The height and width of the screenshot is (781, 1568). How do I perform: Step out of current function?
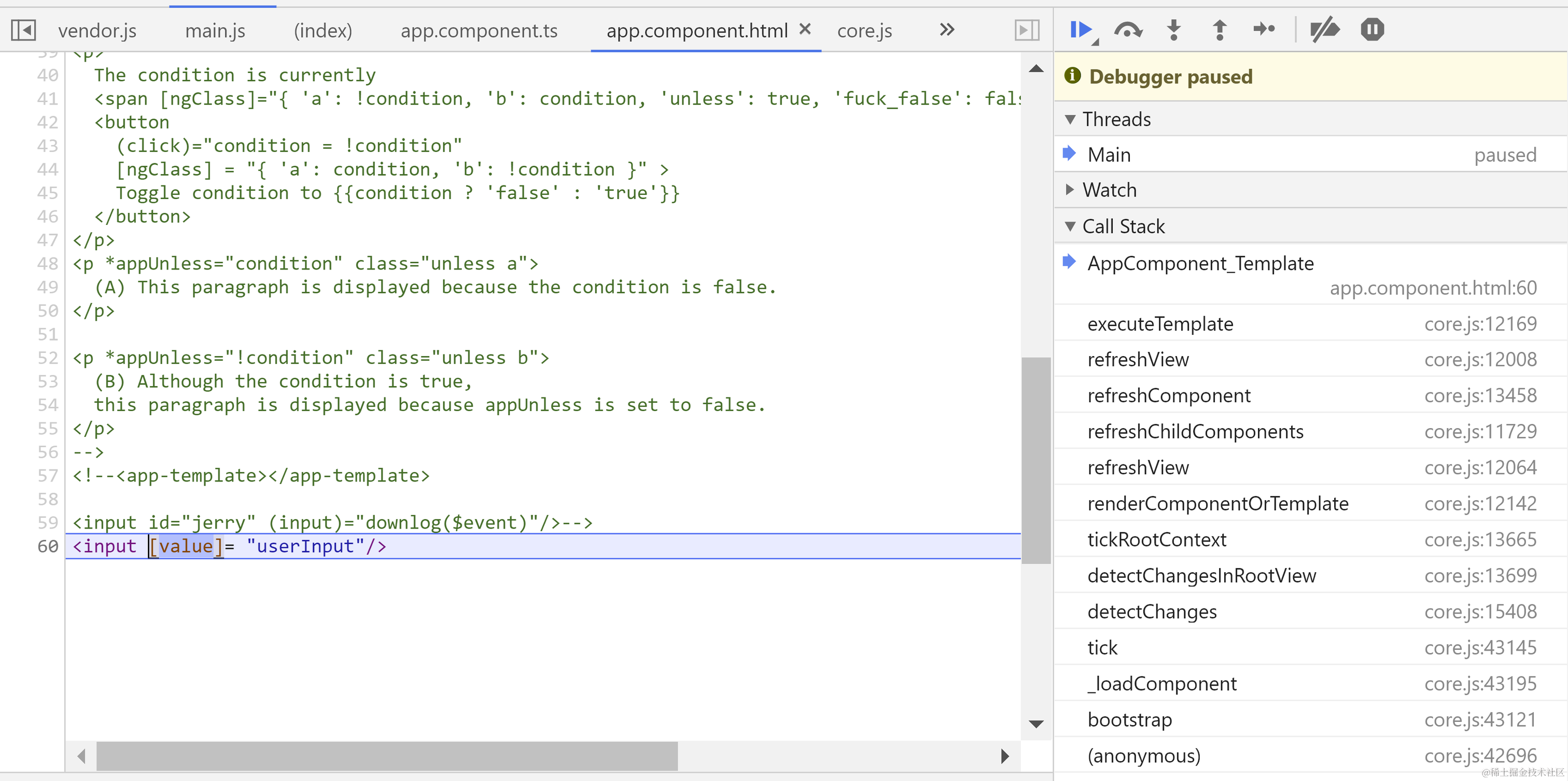click(1219, 29)
